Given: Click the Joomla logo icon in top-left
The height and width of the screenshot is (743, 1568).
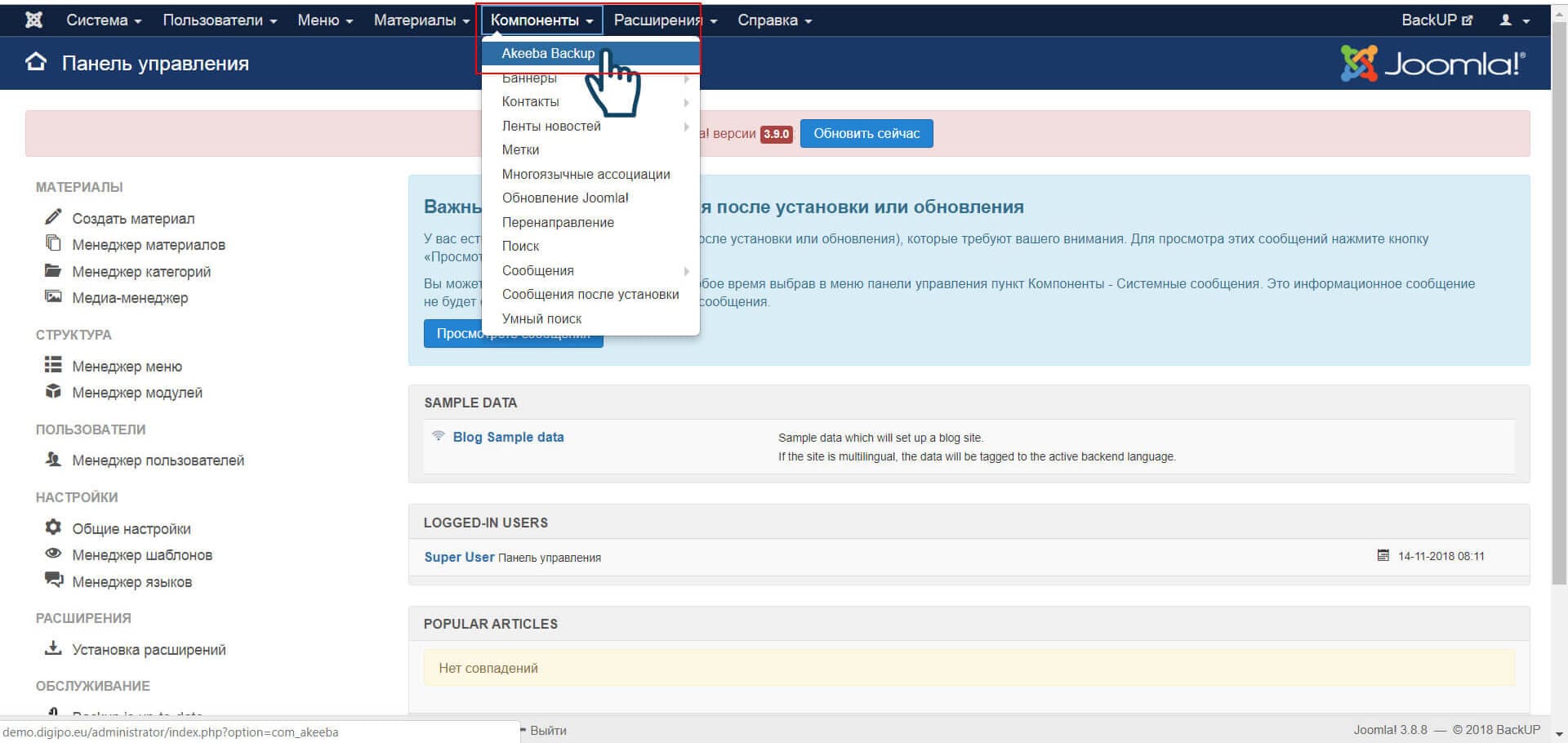Looking at the screenshot, I should pyautogui.click(x=33, y=20).
